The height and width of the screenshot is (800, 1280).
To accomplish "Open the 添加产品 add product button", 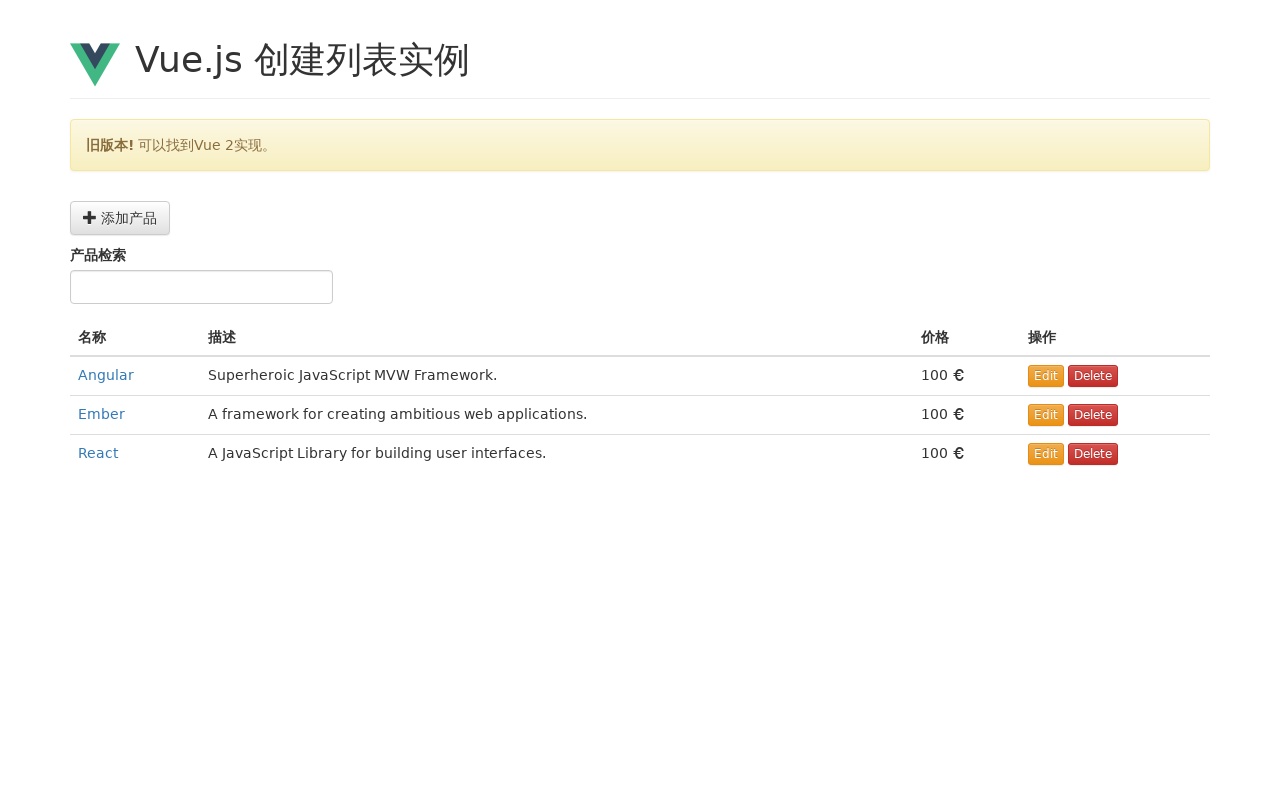I will [120, 218].
